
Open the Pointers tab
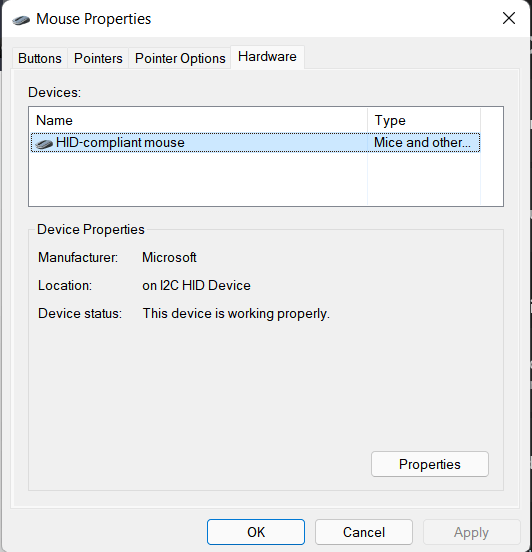pos(98,58)
